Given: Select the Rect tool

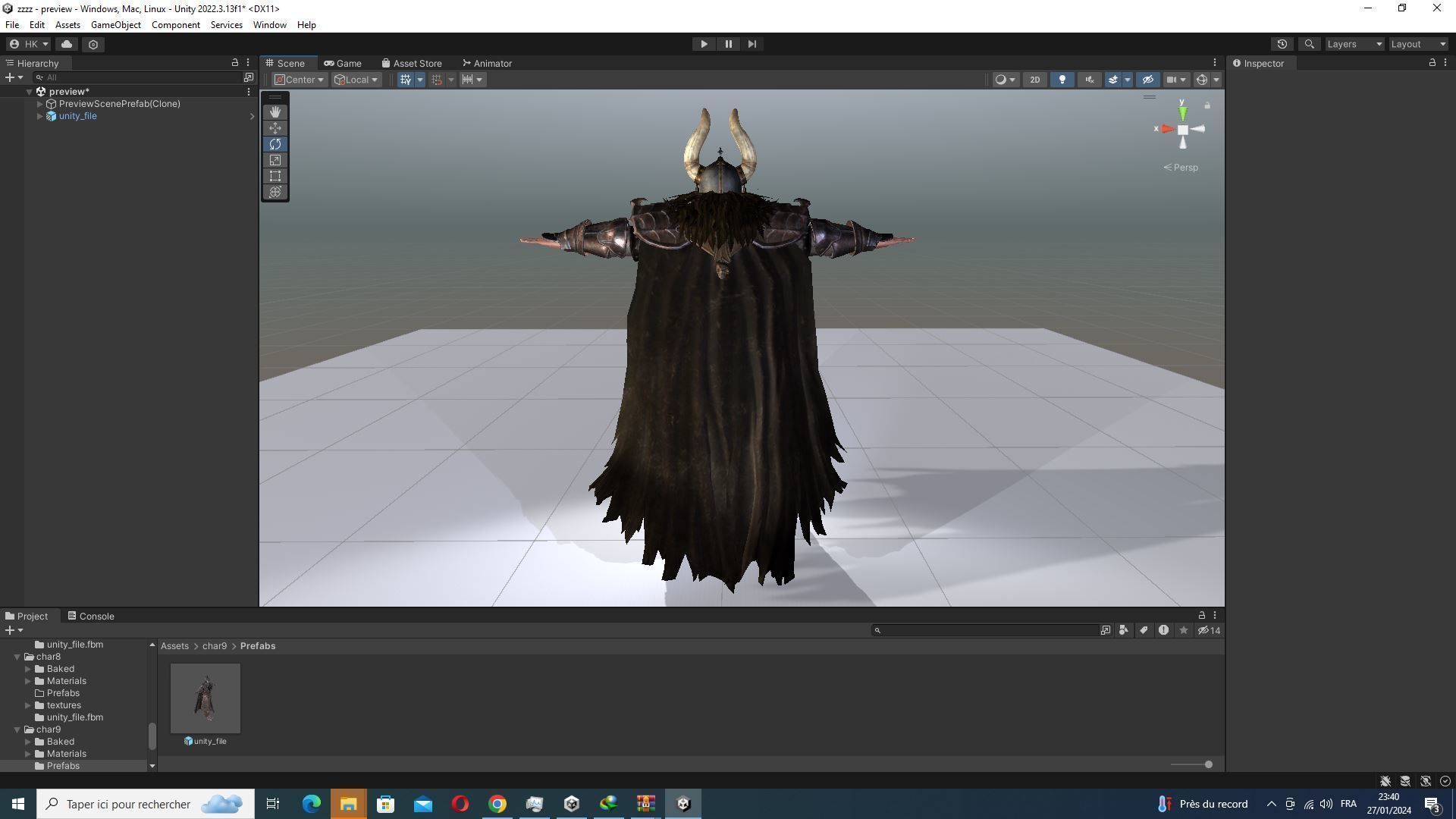Looking at the screenshot, I should tap(275, 176).
